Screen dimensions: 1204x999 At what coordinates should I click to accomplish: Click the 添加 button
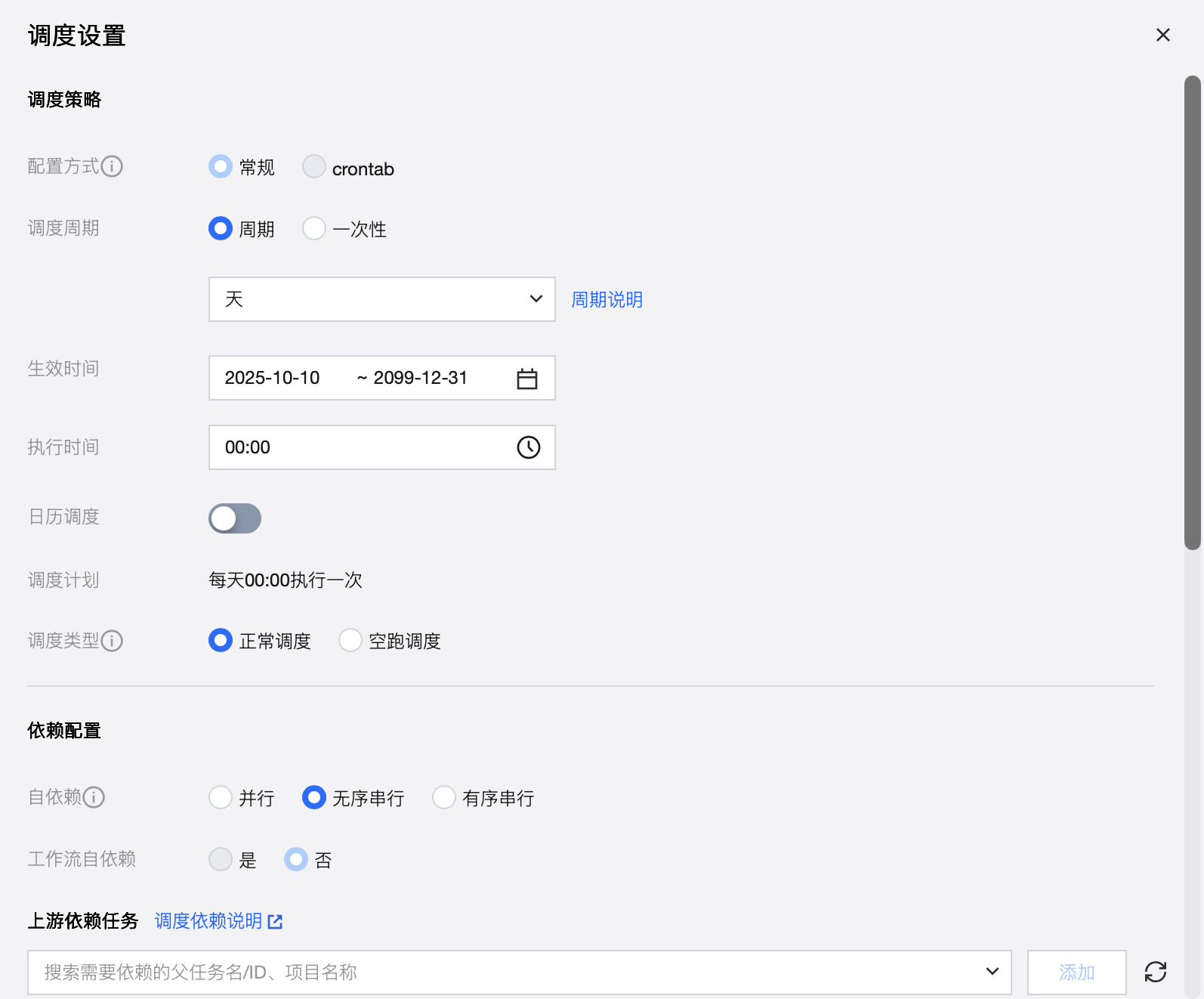coord(1076,973)
